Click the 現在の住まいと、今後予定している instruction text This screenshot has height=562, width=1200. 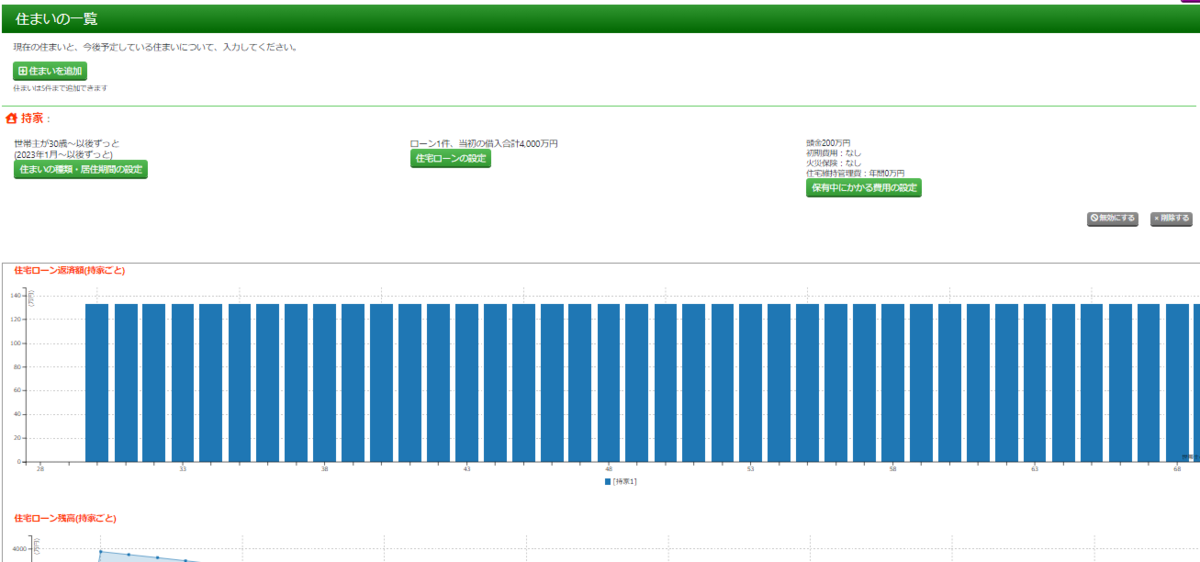[x=155, y=47]
